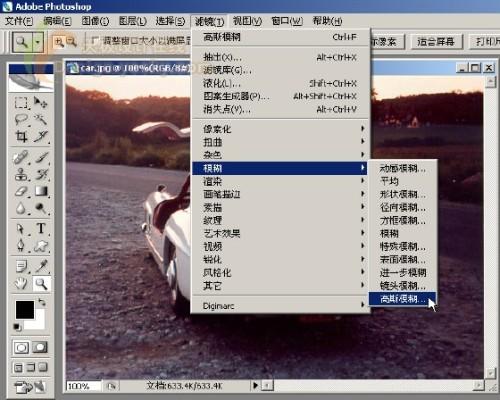Select the Lasso tool
This screenshot has height=400, width=500.
pyautogui.click(x=21, y=119)
